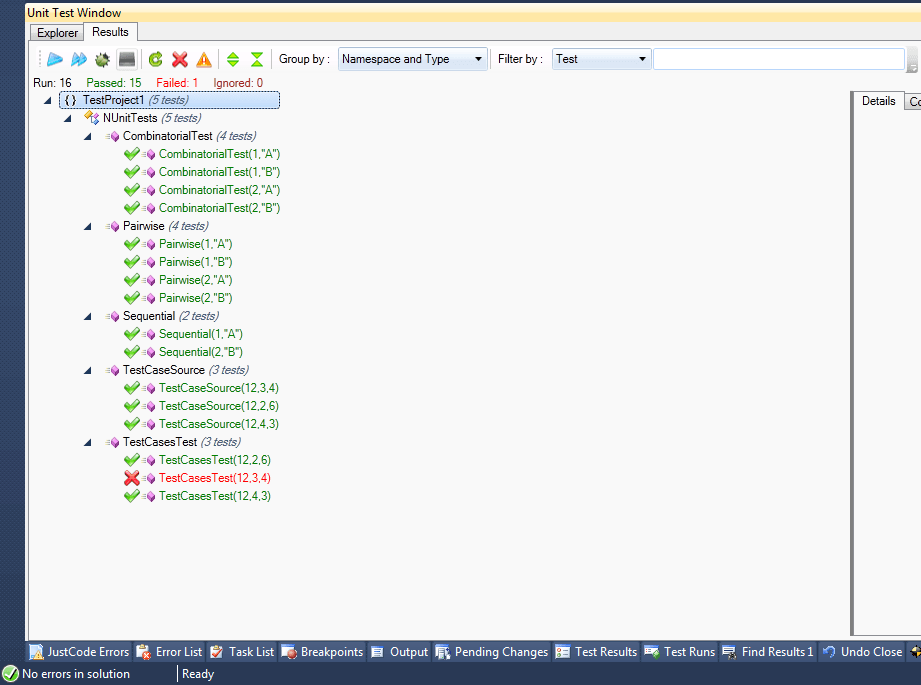Open the Pending Changes panel

492,652
